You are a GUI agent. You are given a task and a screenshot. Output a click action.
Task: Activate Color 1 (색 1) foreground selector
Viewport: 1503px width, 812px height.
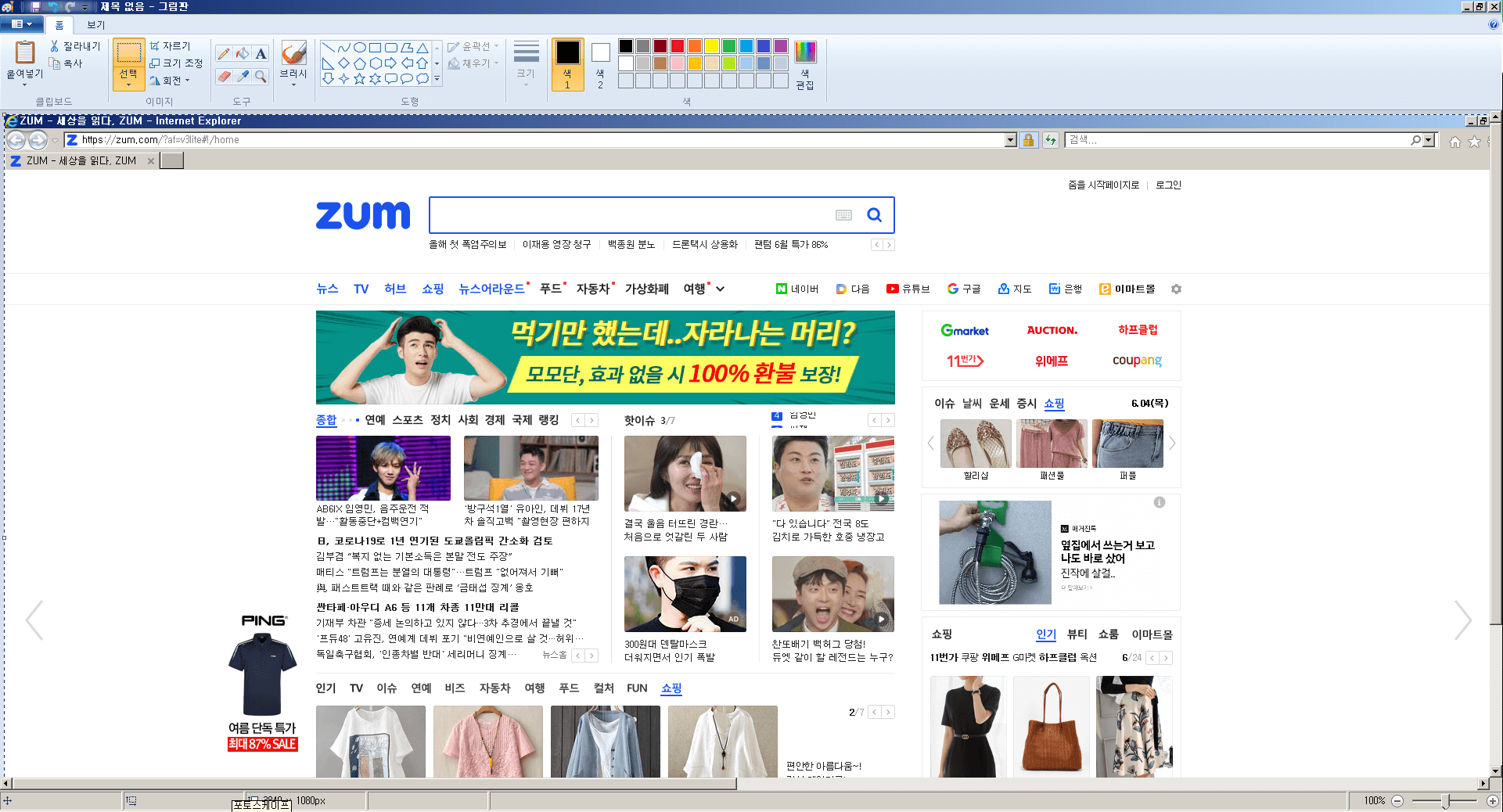coord(568,65)
